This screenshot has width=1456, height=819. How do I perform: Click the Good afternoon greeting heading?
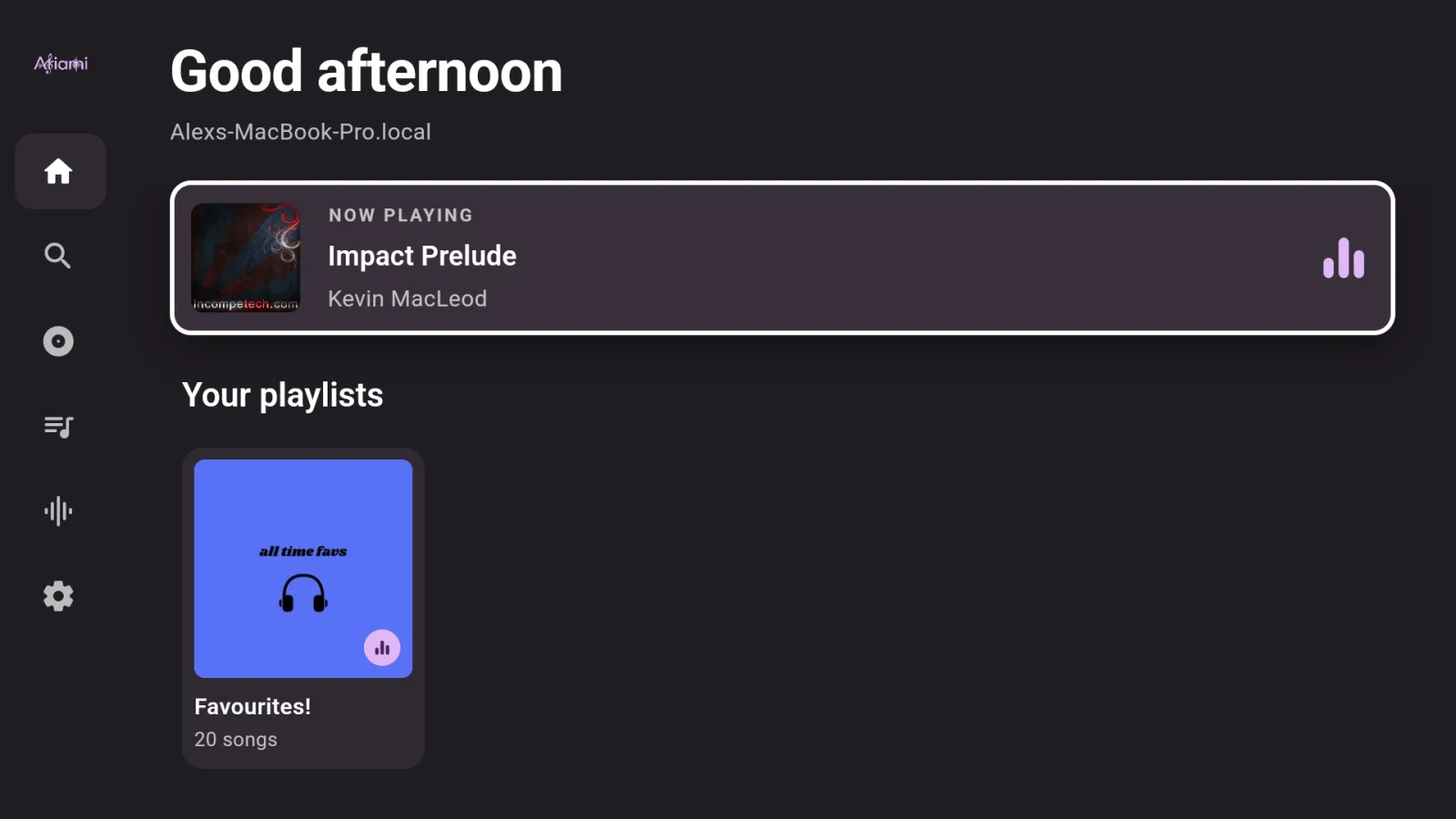coord(367,71)
